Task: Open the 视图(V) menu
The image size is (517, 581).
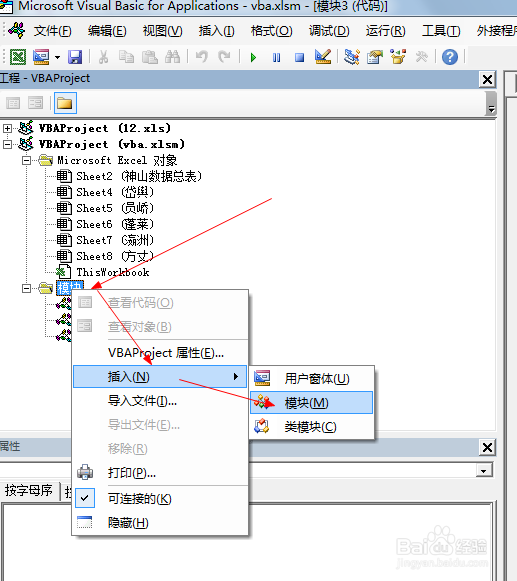Action: [x=163, y=31]
